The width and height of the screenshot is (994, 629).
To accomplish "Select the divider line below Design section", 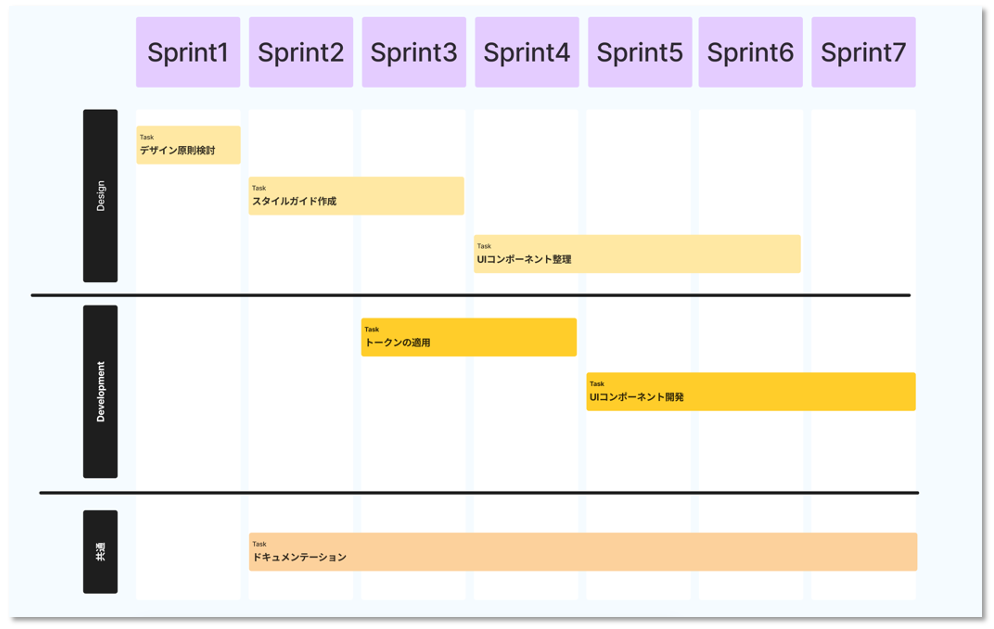I will coord(470,295).
